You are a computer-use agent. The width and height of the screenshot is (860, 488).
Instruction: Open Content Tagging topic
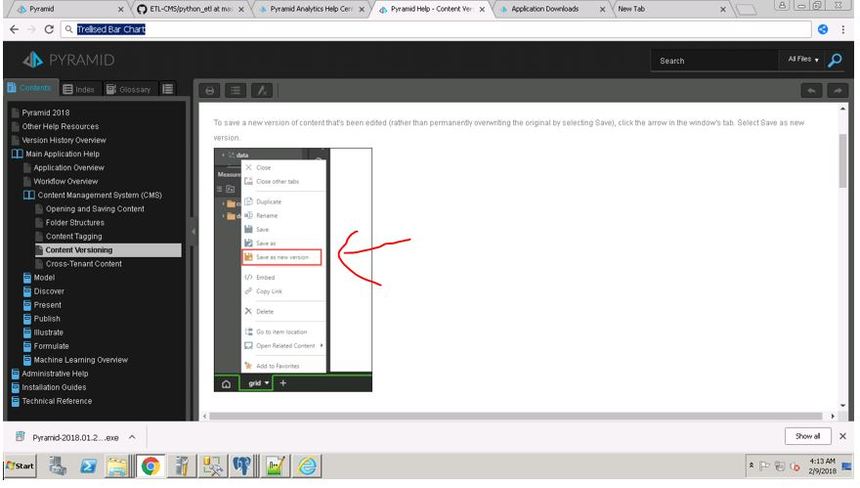coord(73,236)
